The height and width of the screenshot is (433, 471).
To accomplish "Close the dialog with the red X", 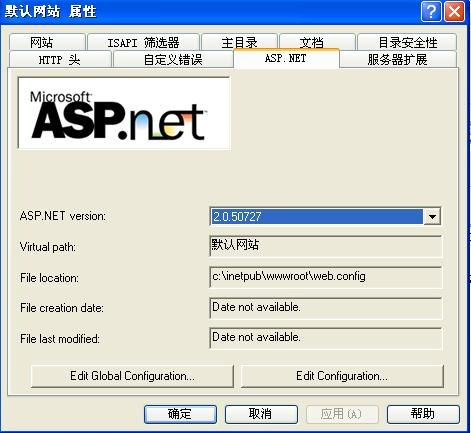I will [x=454, y=12].
